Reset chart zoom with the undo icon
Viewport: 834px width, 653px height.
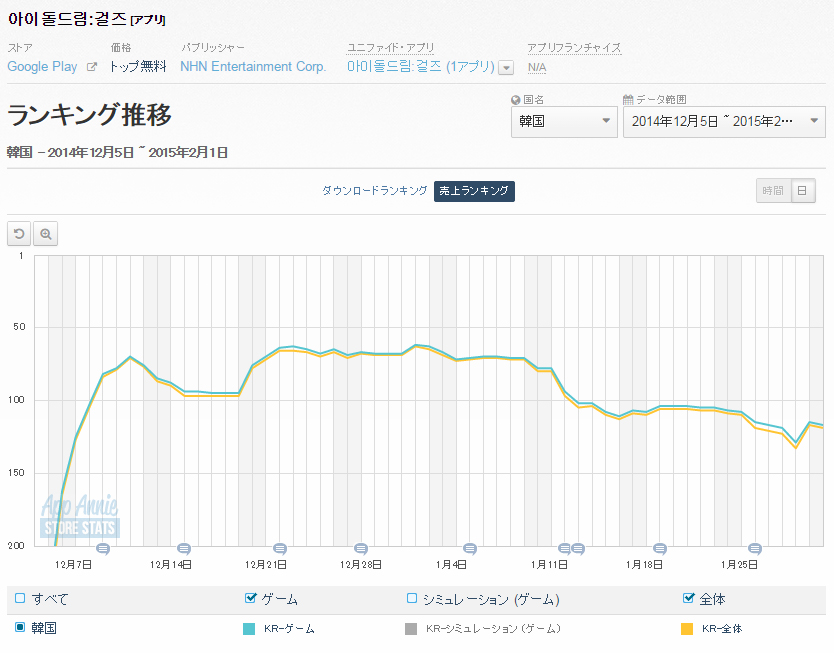click(x=19, y=234)
